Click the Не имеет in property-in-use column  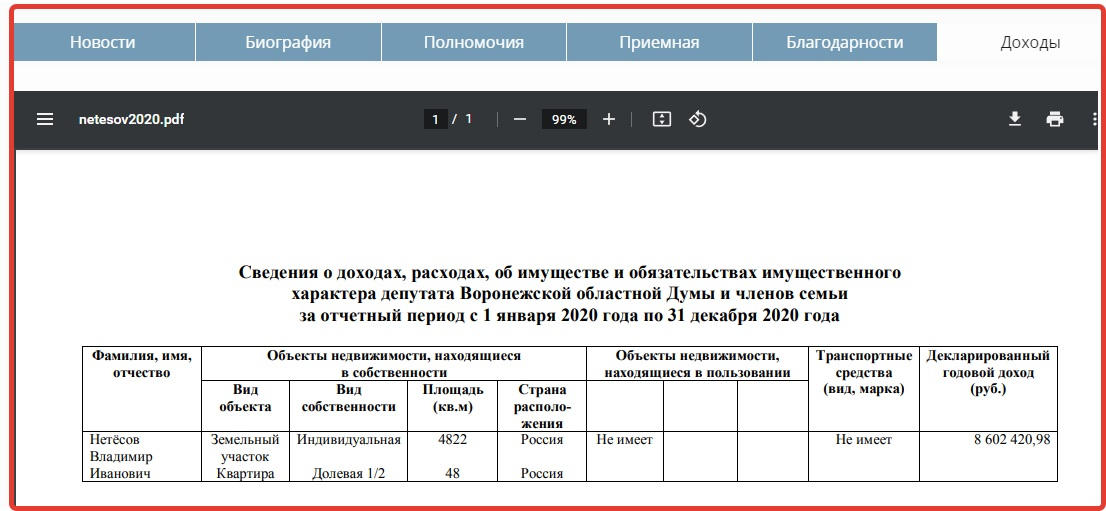coord(624,440)
